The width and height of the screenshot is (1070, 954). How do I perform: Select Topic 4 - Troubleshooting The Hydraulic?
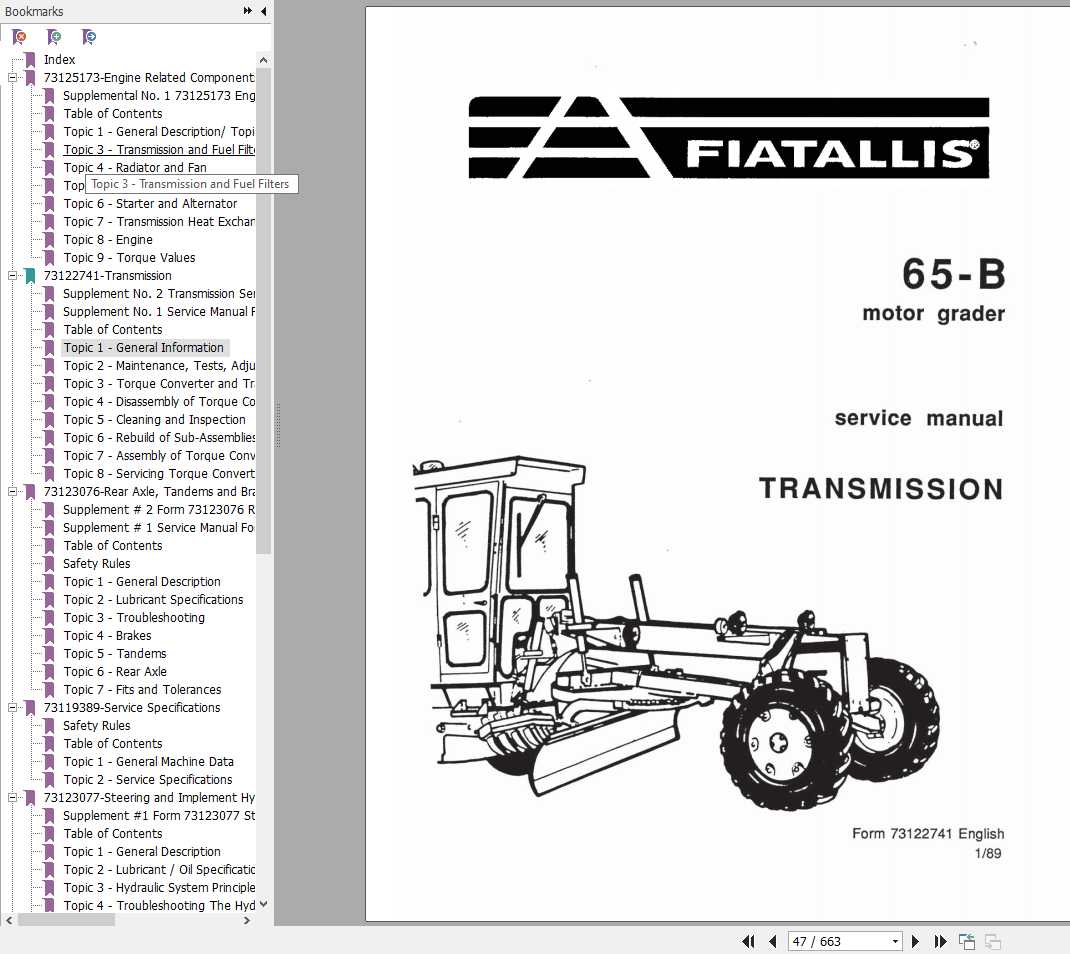pyautogui.click(x=159, y=906)
